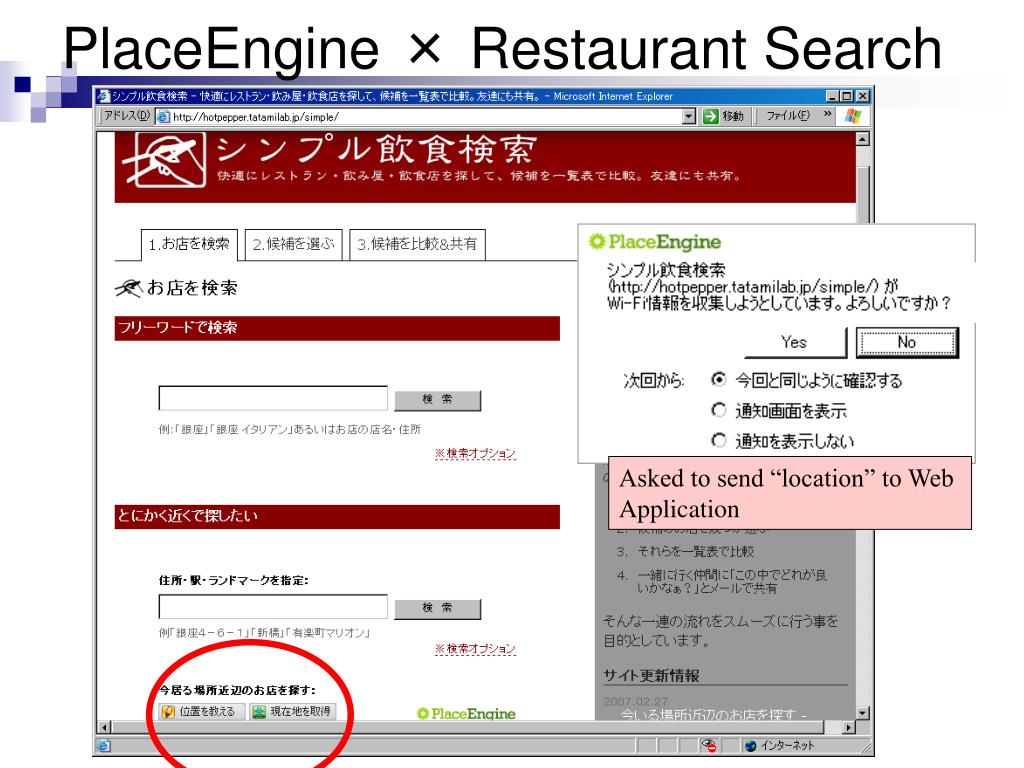Image resolution: width=1024 pixels, height=768 pixels.
Task: Click the vertical scrollbar down arrow
Action: pyautogui.click(x=863, y=713)
